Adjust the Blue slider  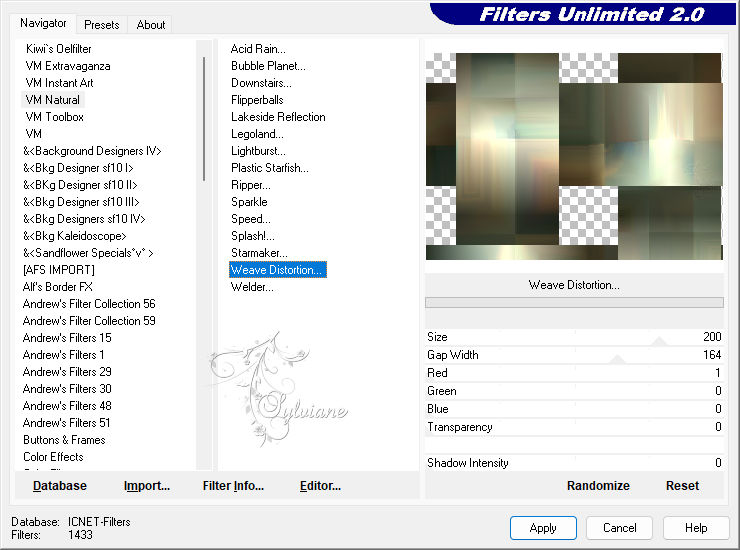coord(574,409)
